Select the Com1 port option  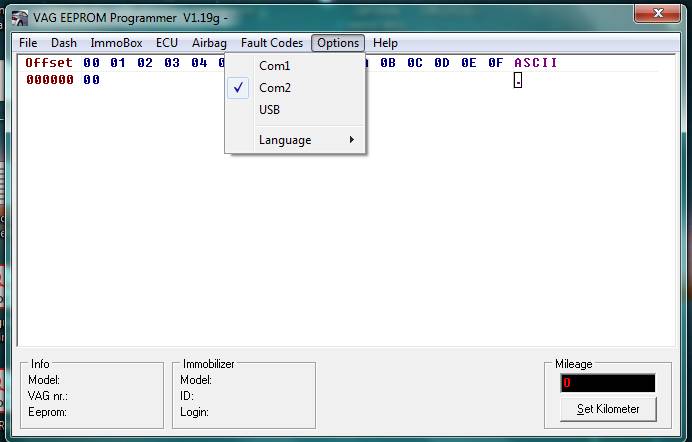click(274, 65)
